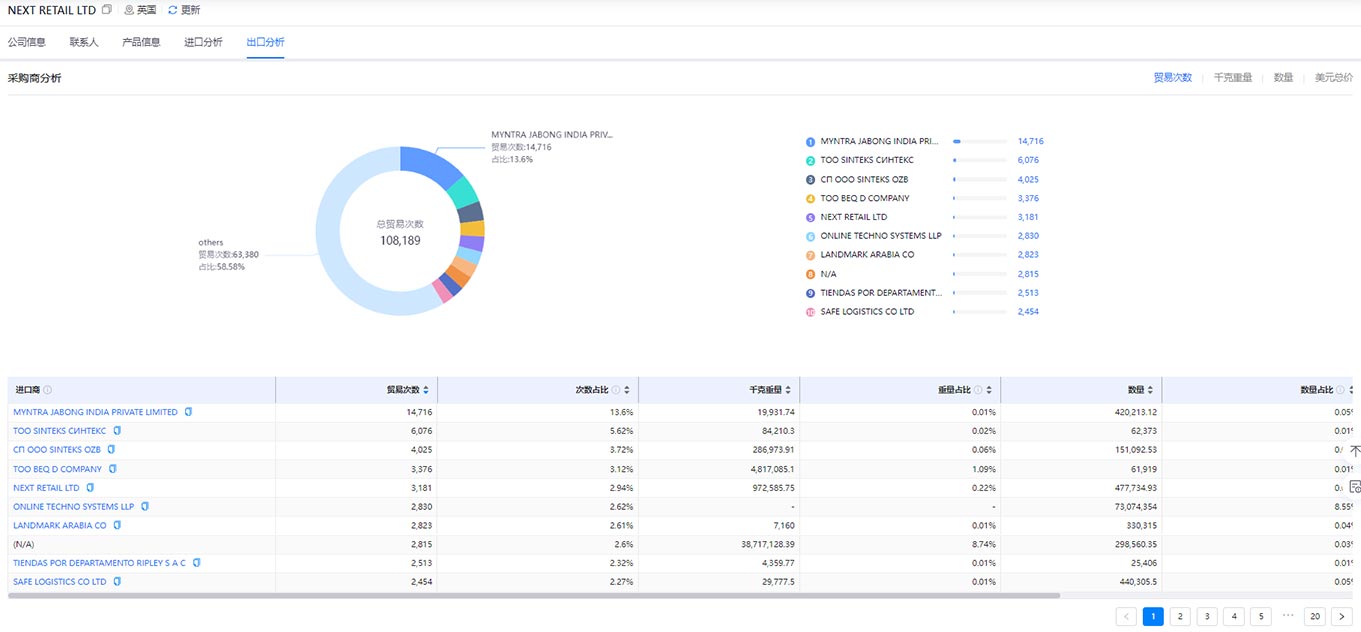Click the 更新 refresh button
The height and width of the screenshot is (632, 1361).
(x=184, y=10)
